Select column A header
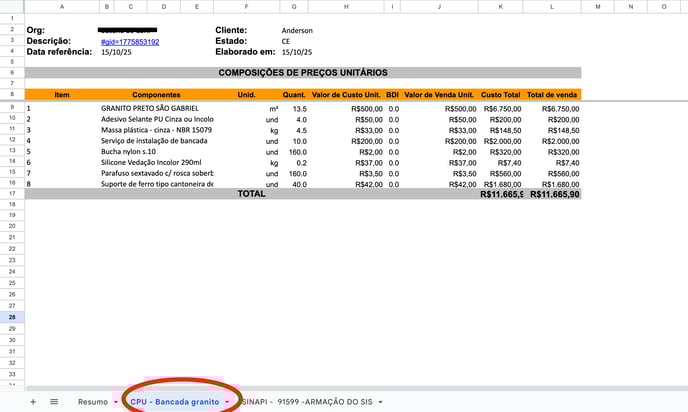 62,7
